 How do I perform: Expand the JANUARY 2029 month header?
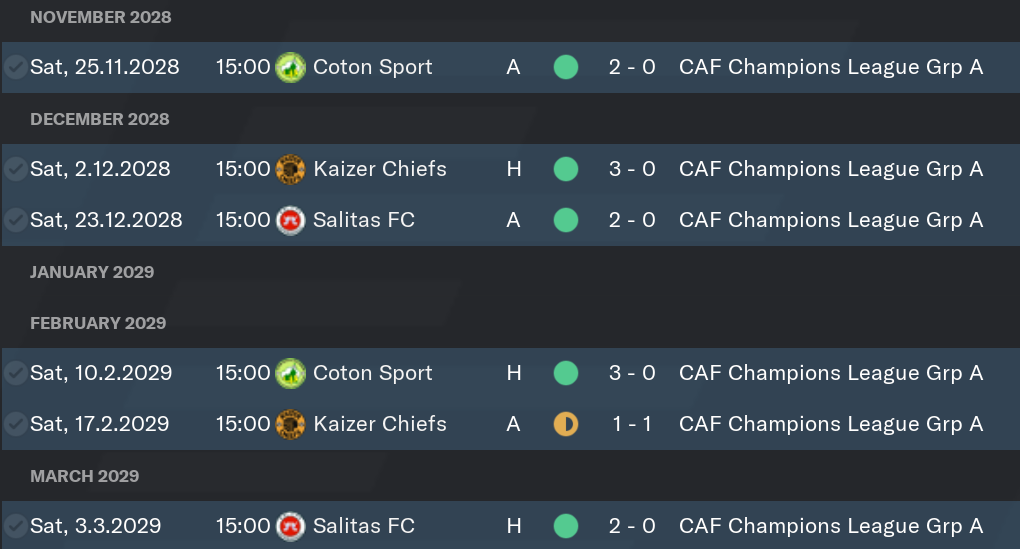pos(92,272)
